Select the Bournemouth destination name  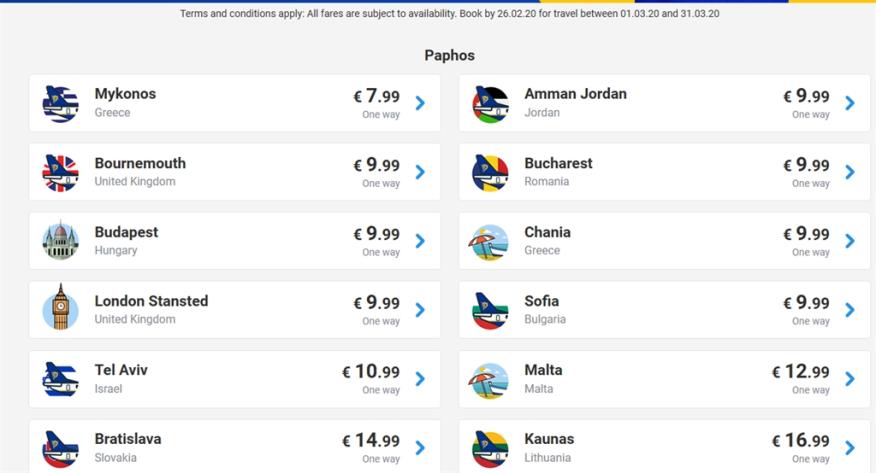click(140, 163)
